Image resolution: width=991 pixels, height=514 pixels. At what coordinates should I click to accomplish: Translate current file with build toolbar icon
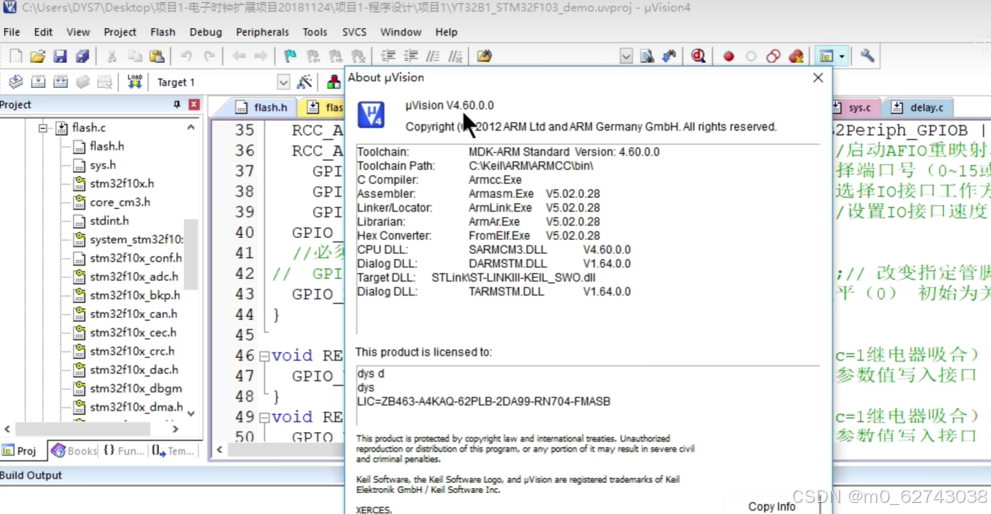tap(16, 82)
